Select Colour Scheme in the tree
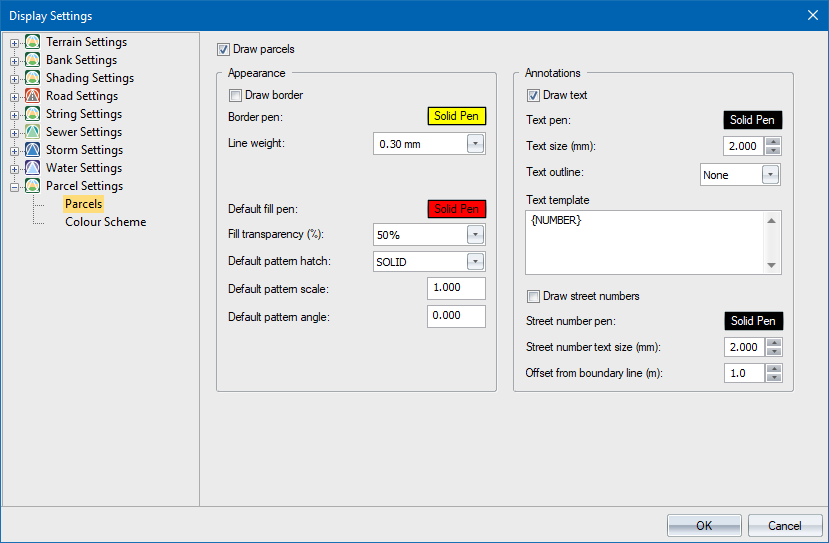This screenshot has width=829, height=543. pyautogui.click(x=105, y=222)
